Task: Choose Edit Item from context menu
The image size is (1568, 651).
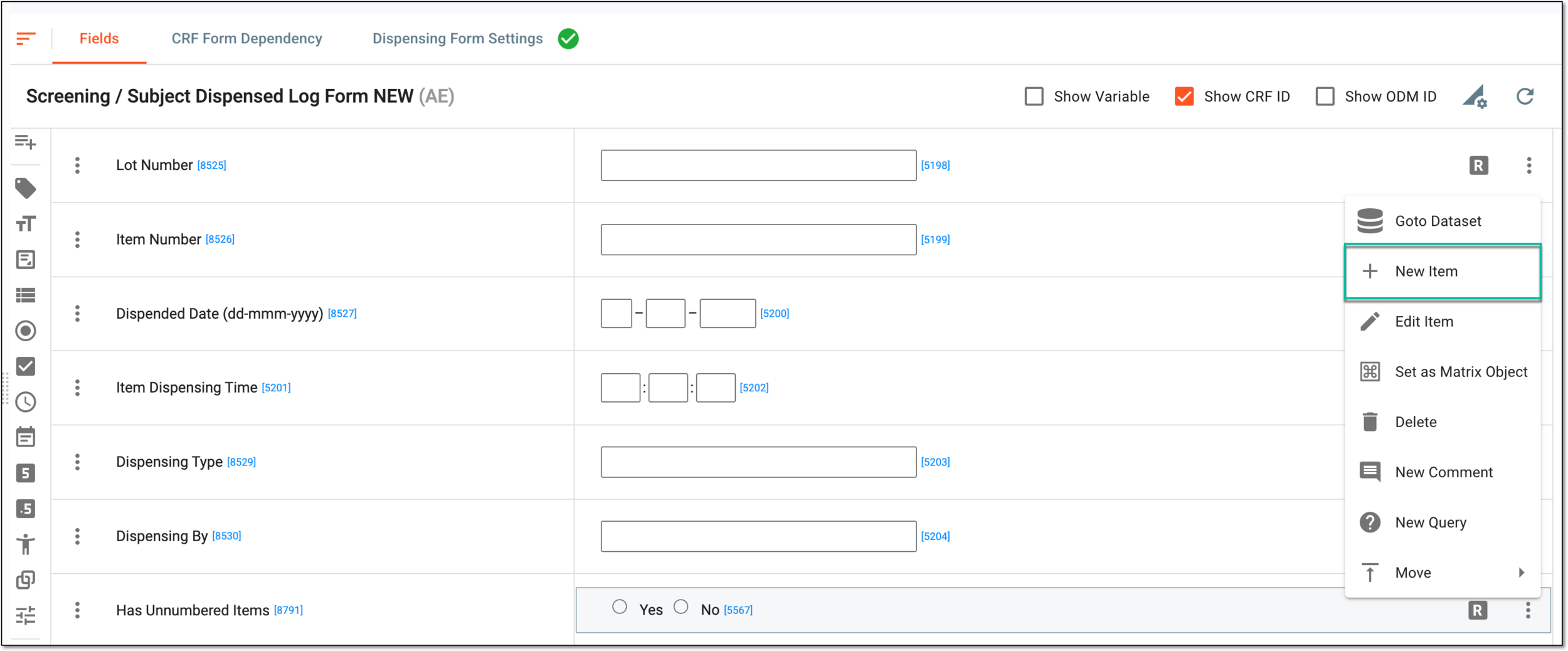Action: click(x=1443, y=322)
